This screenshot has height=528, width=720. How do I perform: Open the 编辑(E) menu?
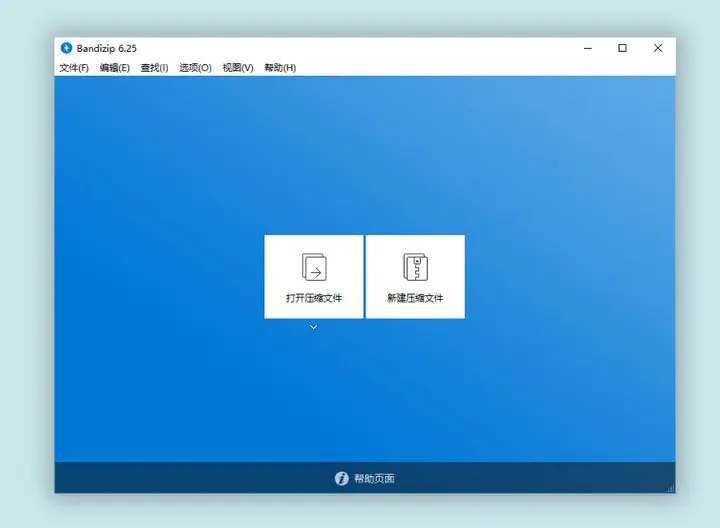[x=115, y=68]
